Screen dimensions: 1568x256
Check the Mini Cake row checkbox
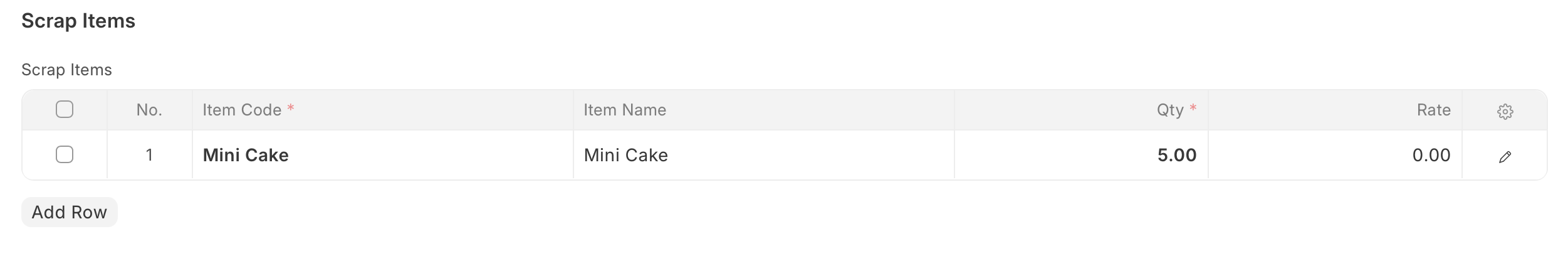pos(65,154)
